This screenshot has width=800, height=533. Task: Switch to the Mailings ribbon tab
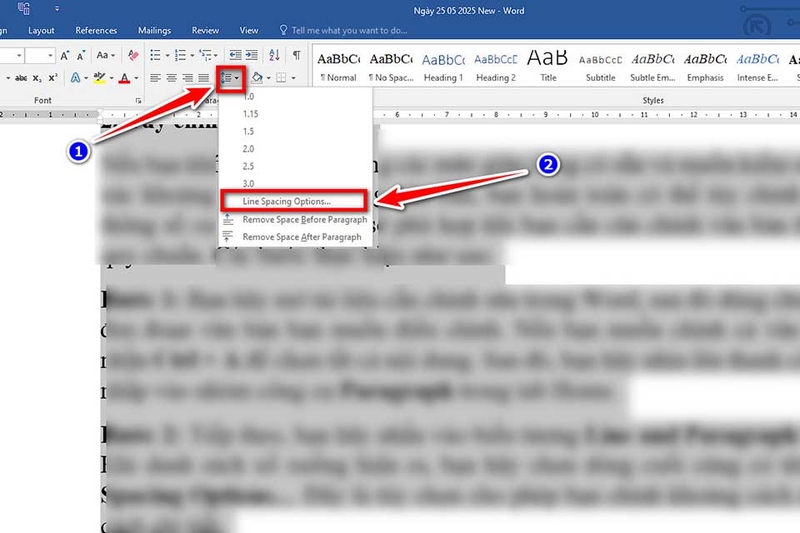[x=154, y=30]
